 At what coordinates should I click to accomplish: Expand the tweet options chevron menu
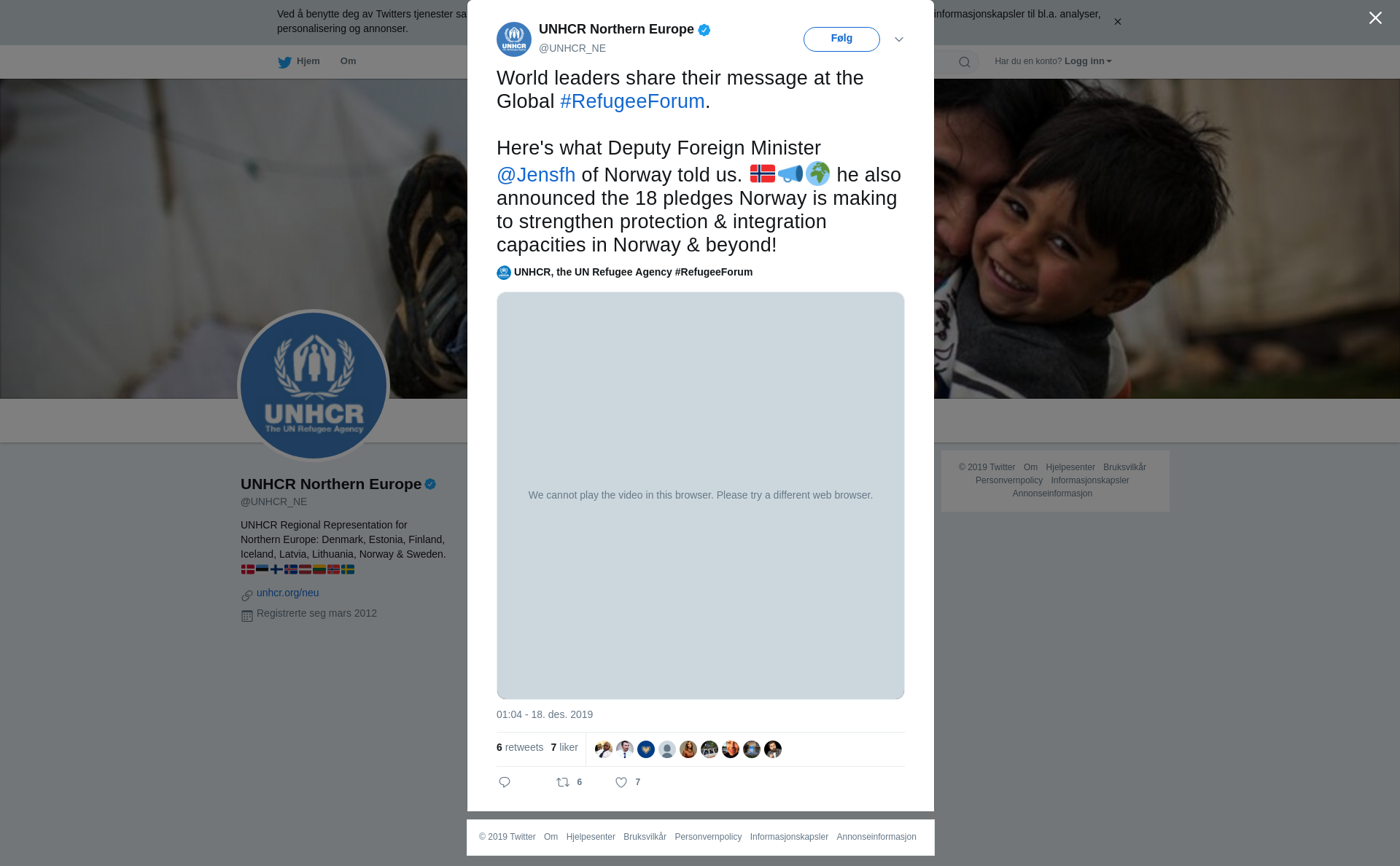tap(899, 39)
